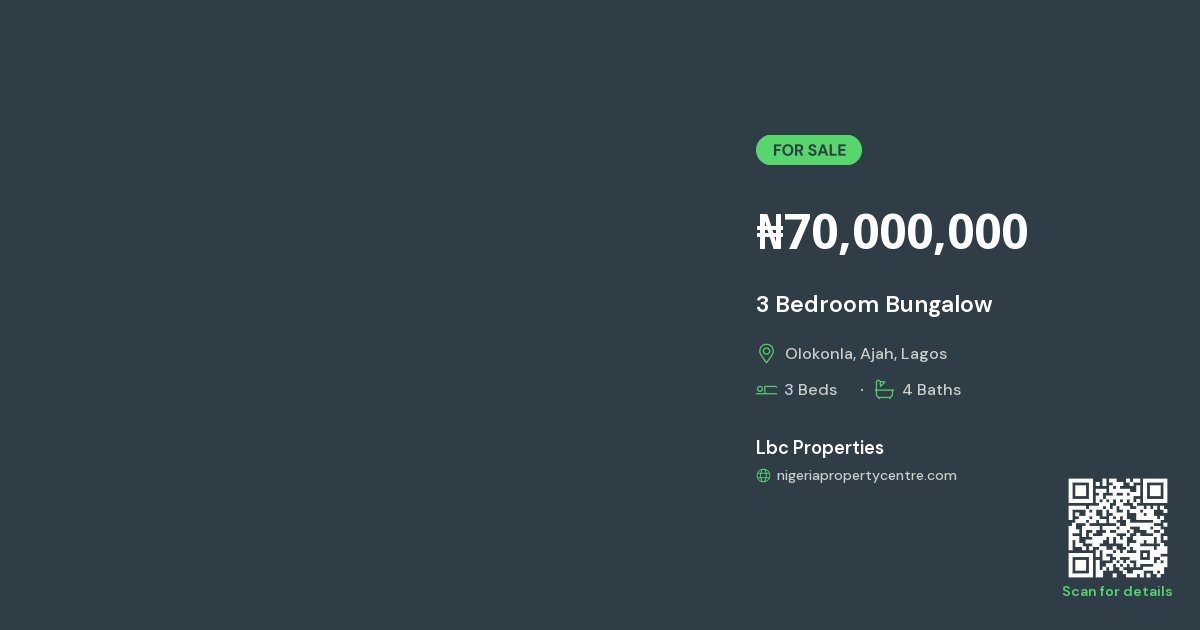Click the Naira currency symbol
Viewport: 1200px width, 630px height.
tap(770, 232)
